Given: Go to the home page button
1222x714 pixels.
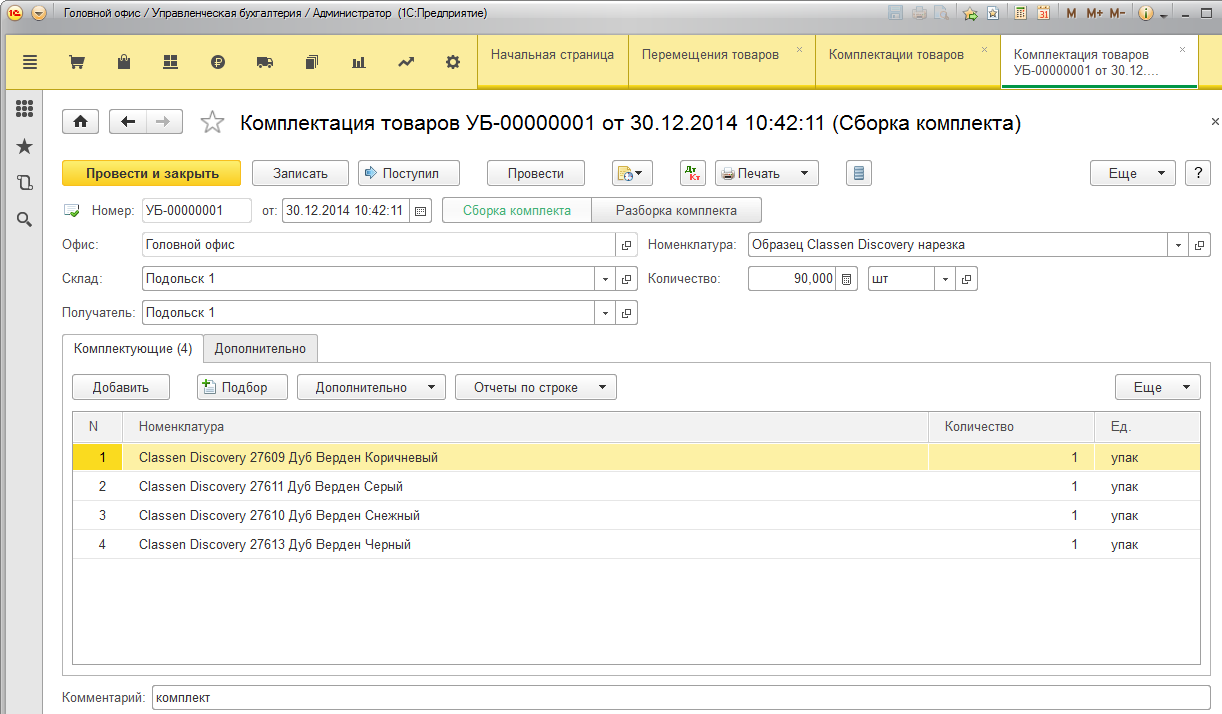Looking at the screenshot, I should (80, 122).
